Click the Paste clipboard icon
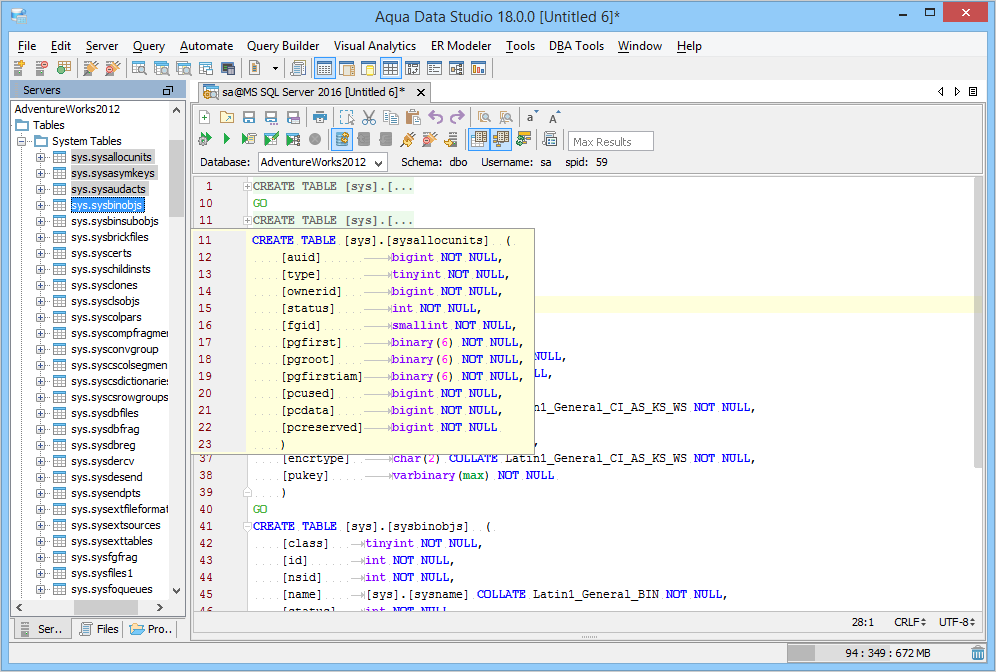 point(412,117)
